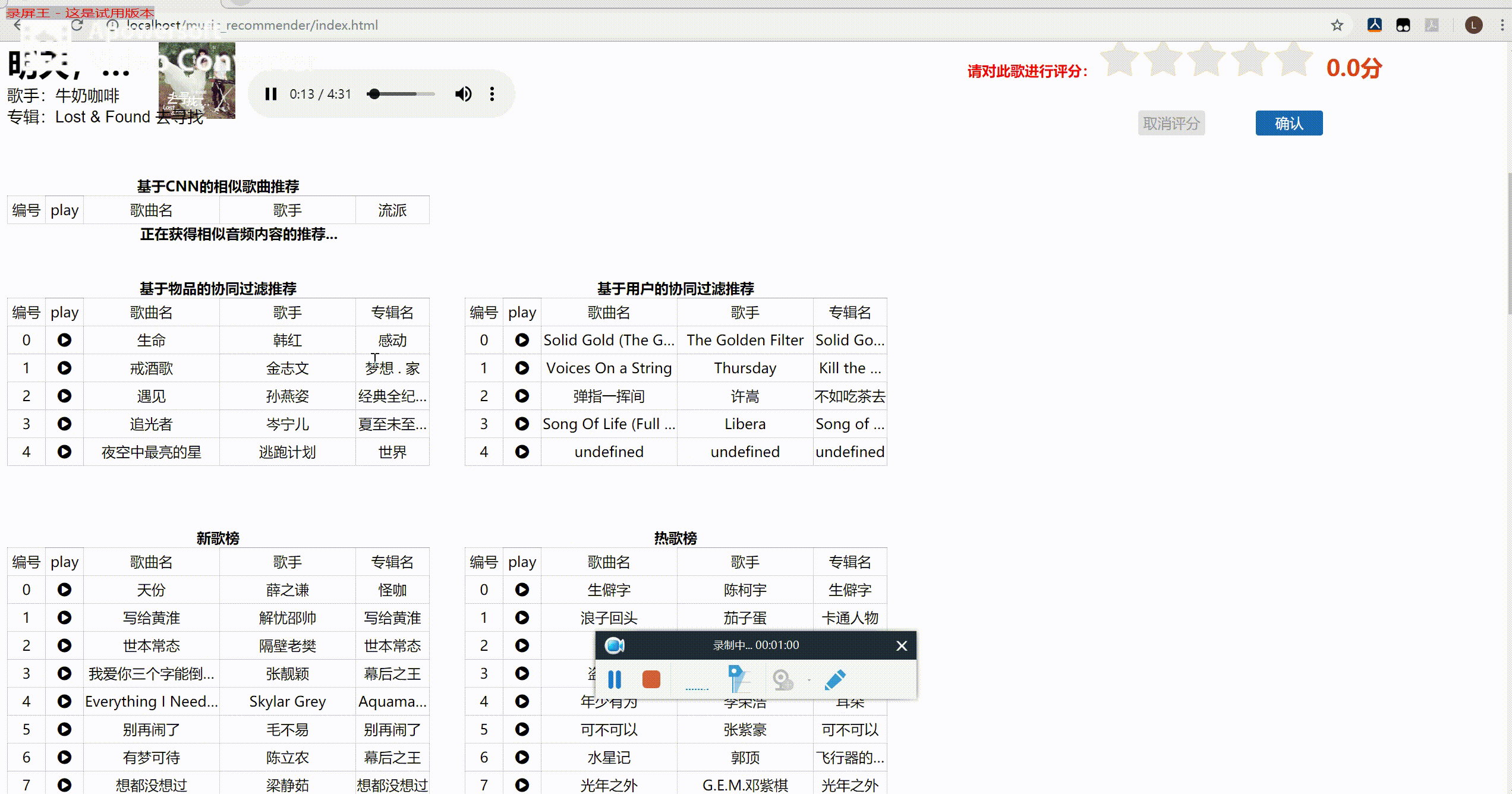The height and width of the screenshot is (794, 1512).
Task: Bookmark this page with the star
Action: 1337,25
